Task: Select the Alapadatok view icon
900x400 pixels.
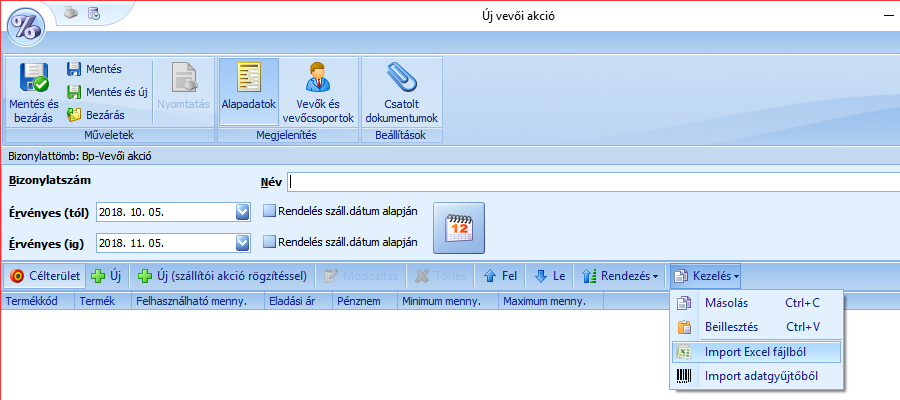Action: [248, 80]
